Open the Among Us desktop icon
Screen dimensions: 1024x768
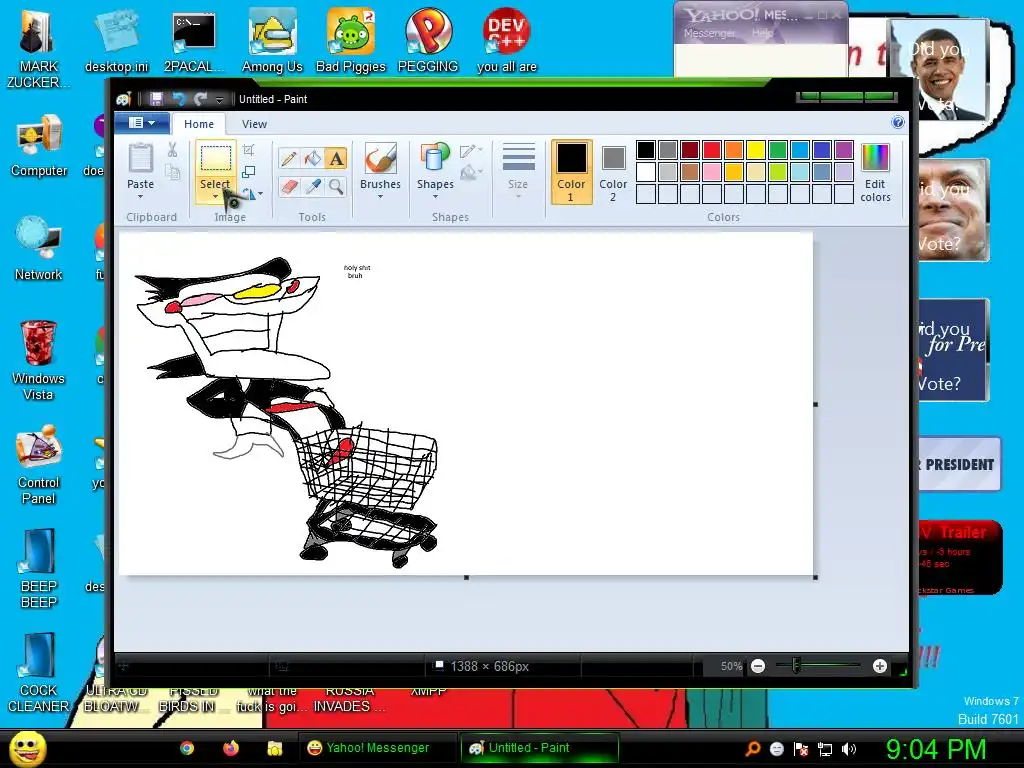coord(272,40)
